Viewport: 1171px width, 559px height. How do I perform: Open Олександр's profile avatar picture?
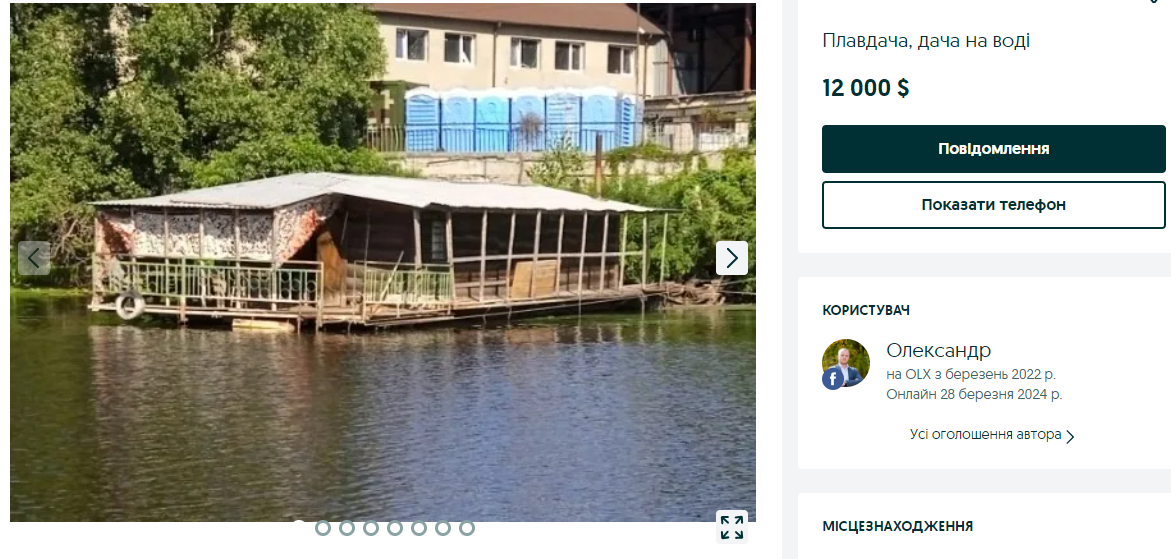[x=845, y=363]
